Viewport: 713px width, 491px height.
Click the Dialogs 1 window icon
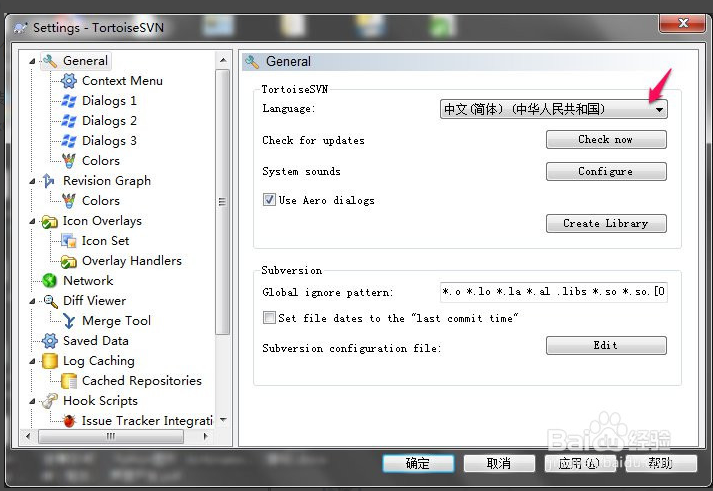coord(69,101)
